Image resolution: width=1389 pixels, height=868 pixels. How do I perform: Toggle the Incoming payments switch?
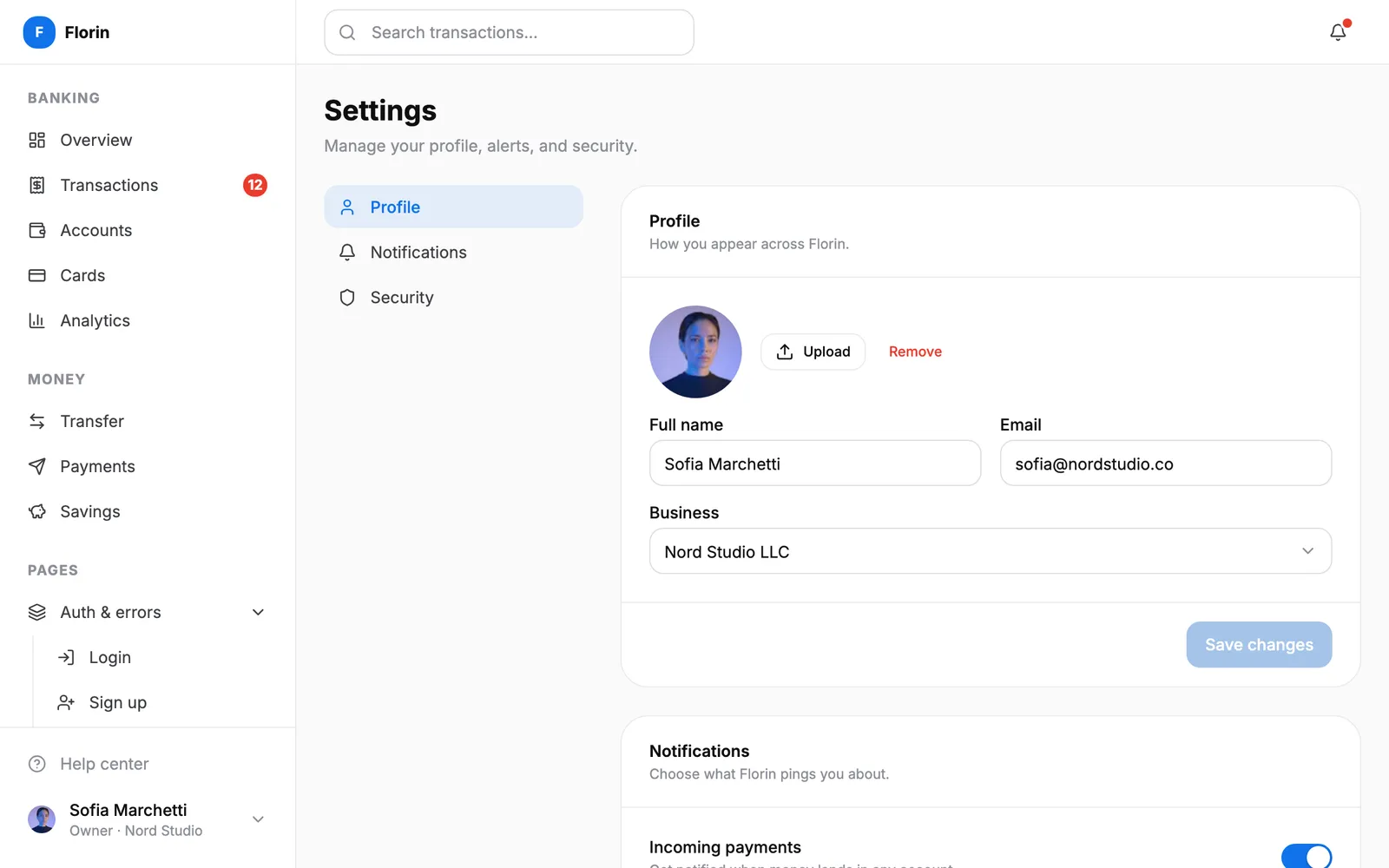pos(1307,856)
